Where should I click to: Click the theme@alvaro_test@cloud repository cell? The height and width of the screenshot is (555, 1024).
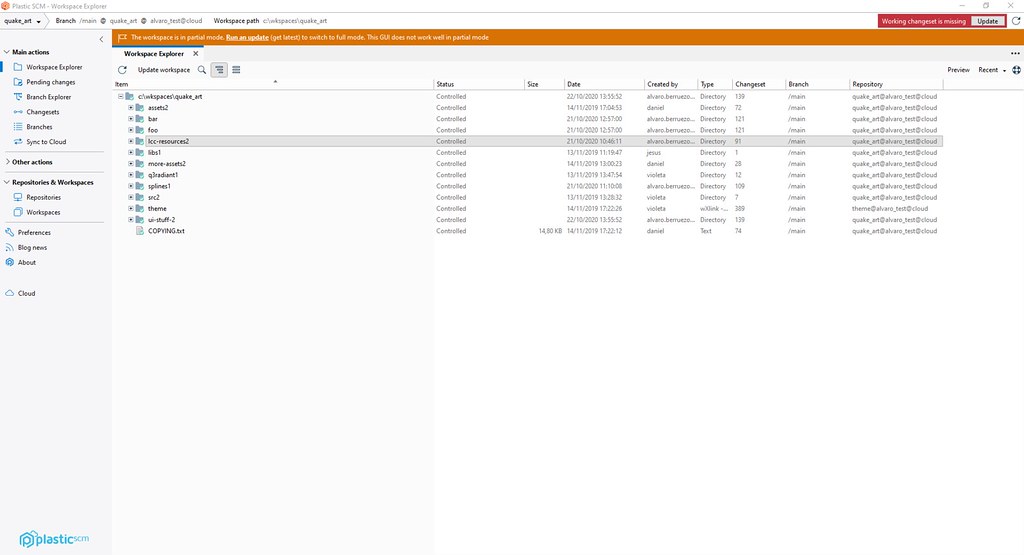[x=890, y=208]
